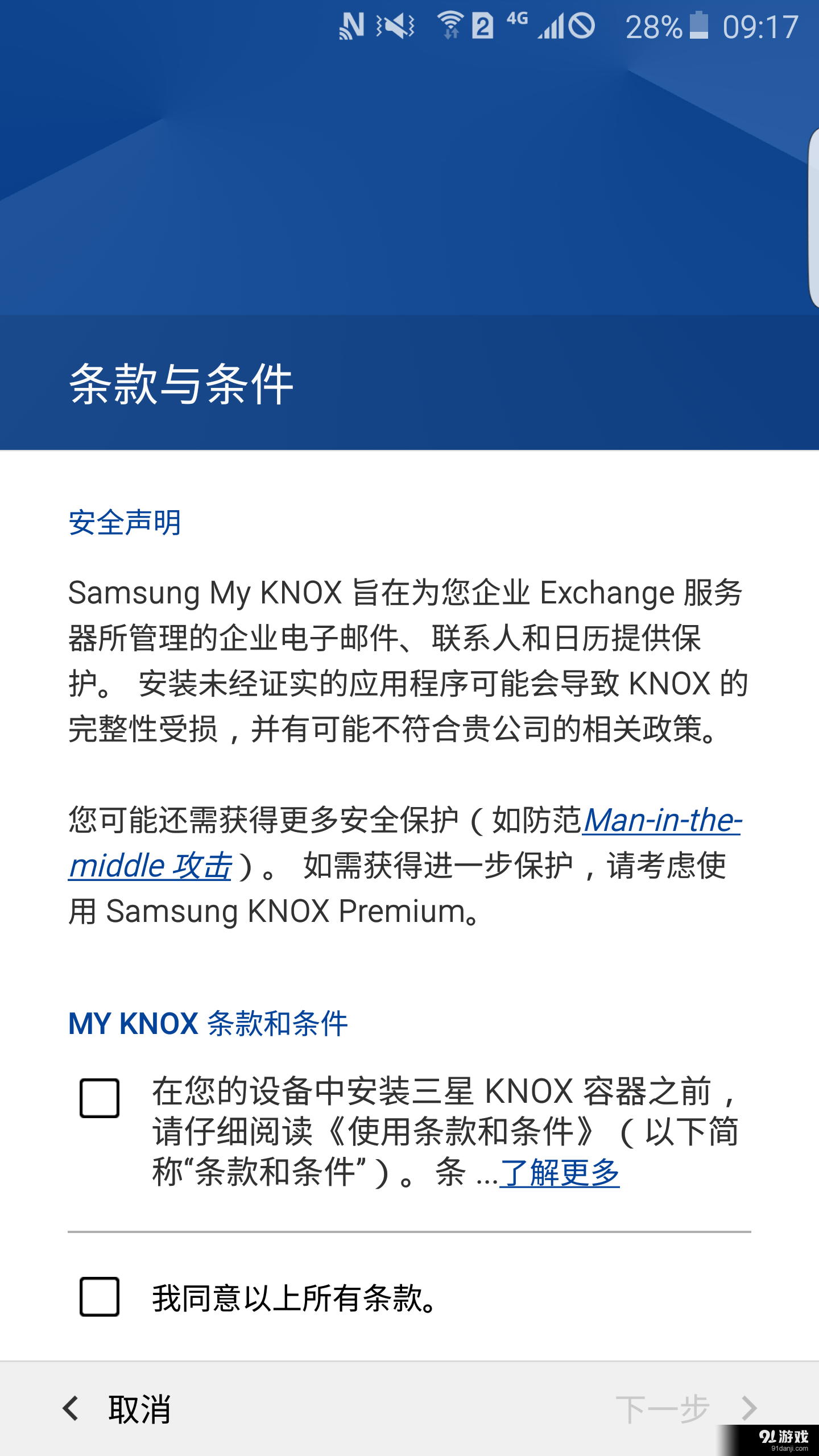
Task: Tap the 4G network indicator
Action: [518, 22]
